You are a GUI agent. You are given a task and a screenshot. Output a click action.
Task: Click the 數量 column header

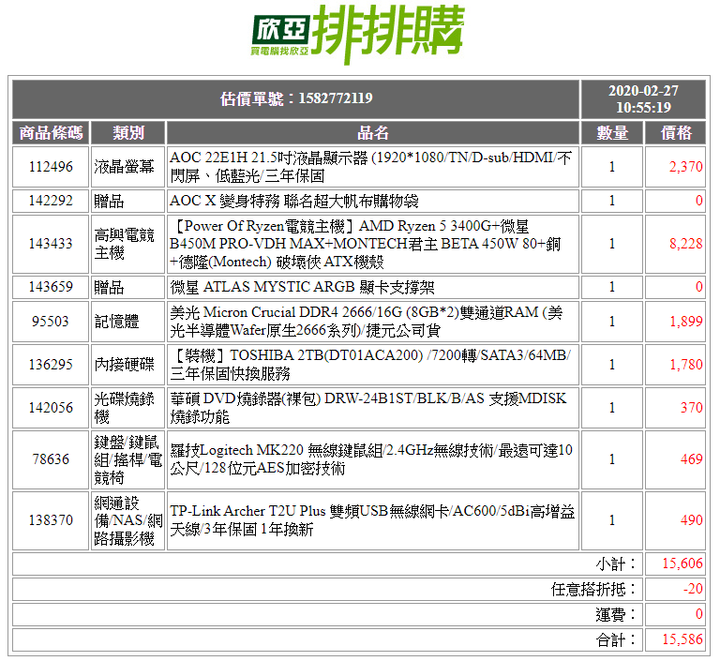(x=612, y=133)
